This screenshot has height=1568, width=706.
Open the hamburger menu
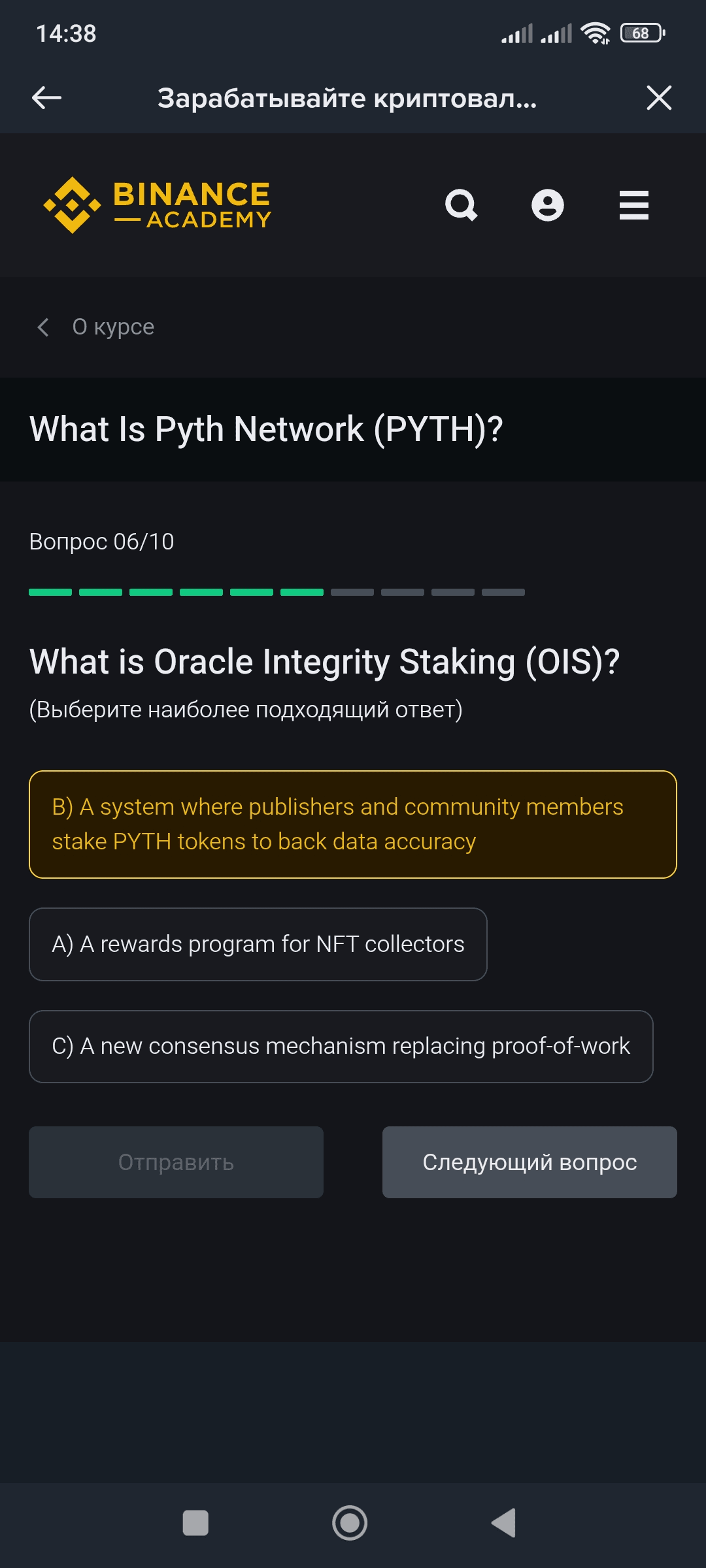pyautogui.click(x=633, y=205)
